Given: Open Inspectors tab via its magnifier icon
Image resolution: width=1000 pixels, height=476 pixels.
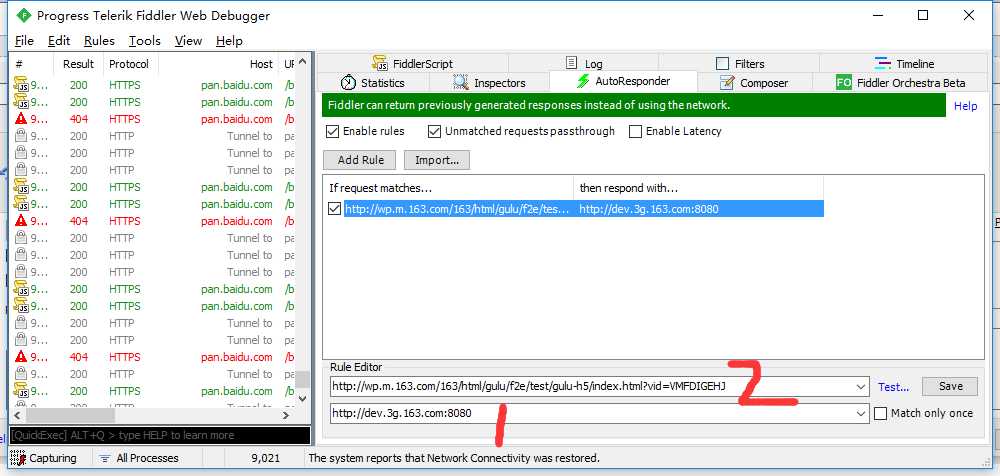Looking at the screenshot, I should click(460, 82).
